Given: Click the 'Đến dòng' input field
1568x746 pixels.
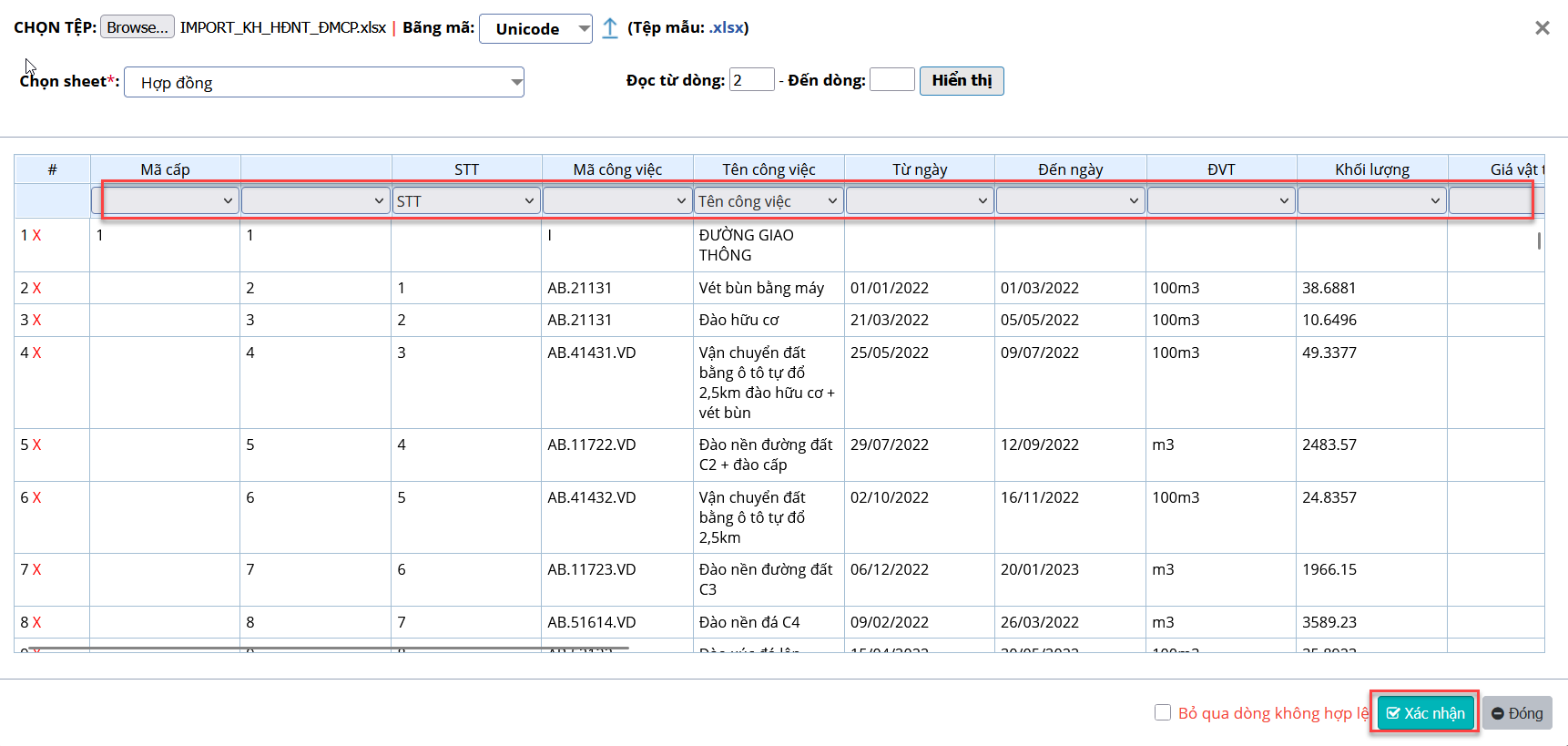Looking at the screenshot, I should (892, 79).
